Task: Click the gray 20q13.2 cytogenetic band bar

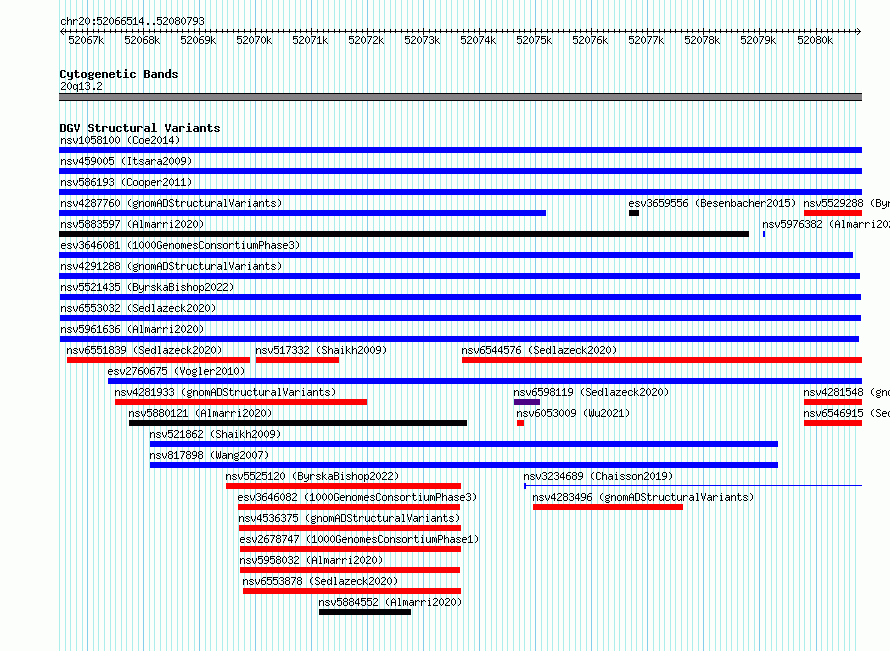Action: pos(460,97)
